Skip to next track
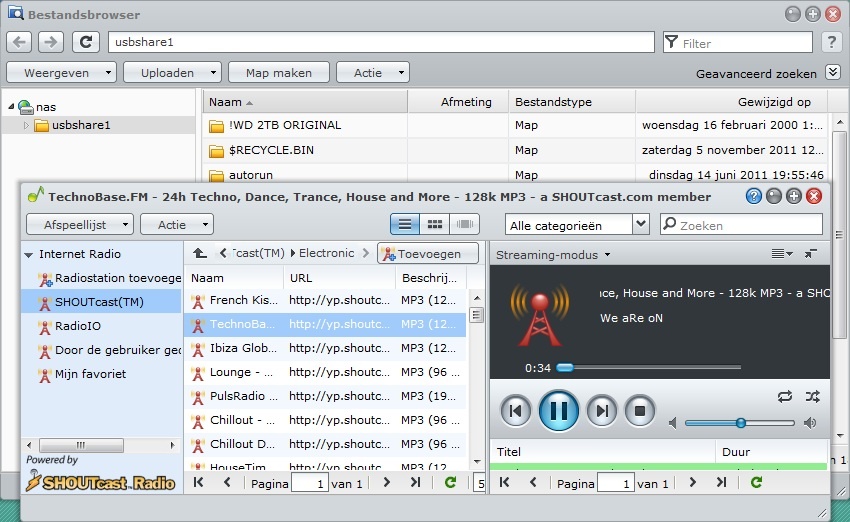850x522 pixels. point(602,411)
